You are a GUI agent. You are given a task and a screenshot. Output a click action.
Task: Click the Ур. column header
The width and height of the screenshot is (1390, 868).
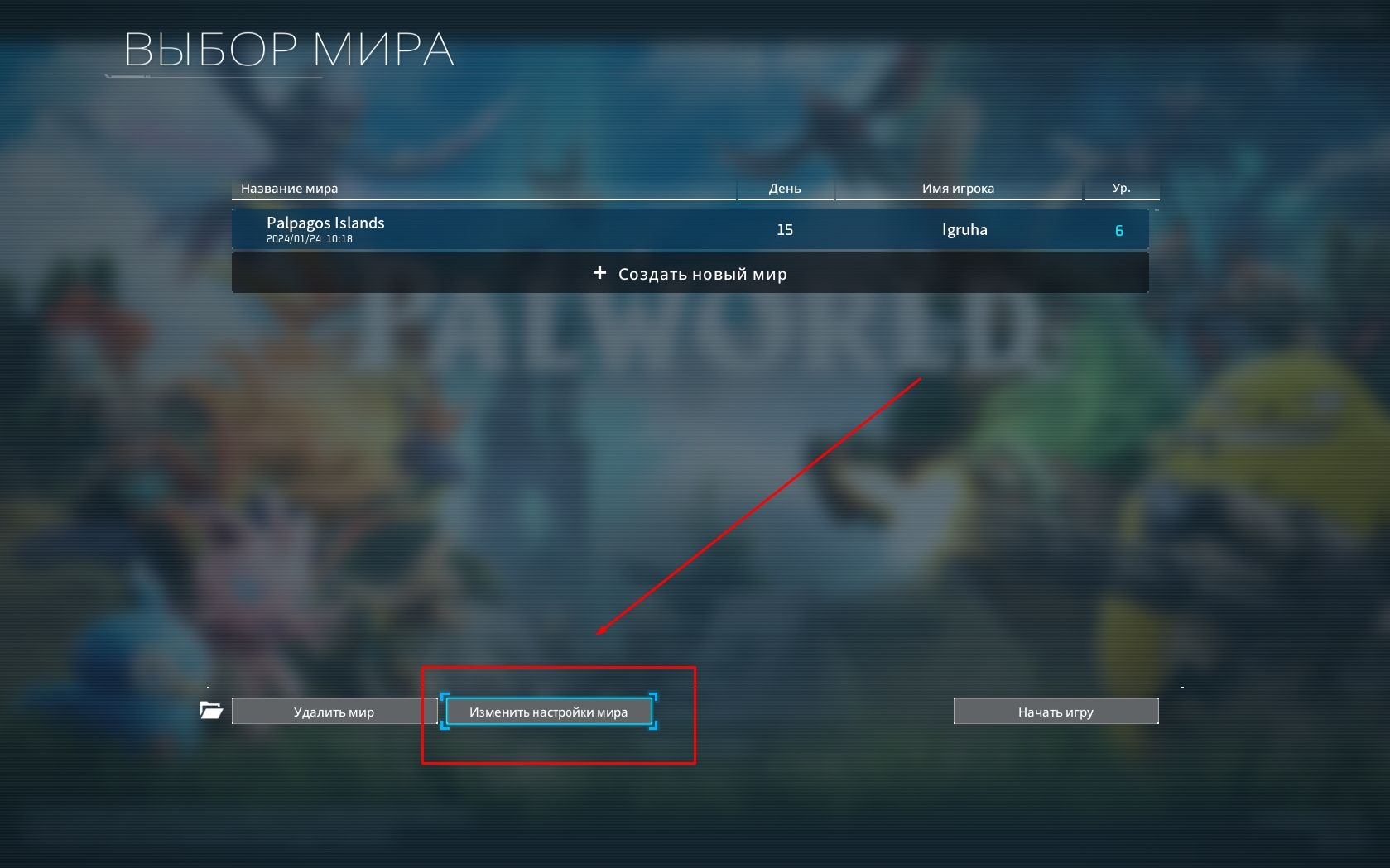[1121, 188]
